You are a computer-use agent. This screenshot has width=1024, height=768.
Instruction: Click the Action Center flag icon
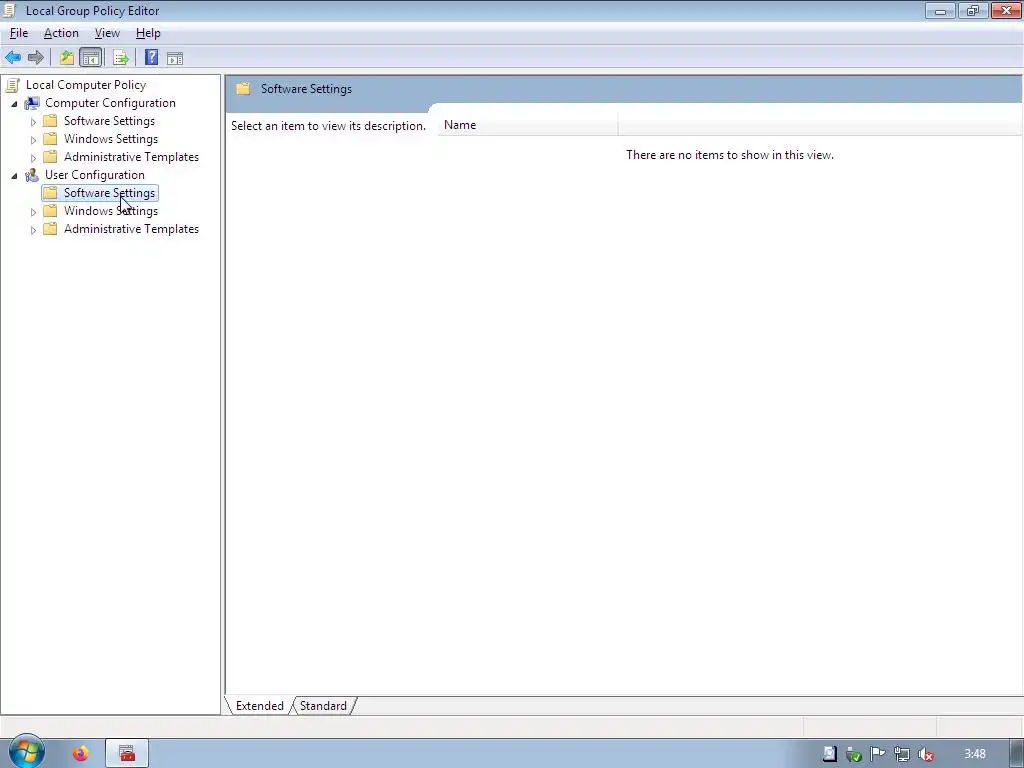tap(878, 754)
